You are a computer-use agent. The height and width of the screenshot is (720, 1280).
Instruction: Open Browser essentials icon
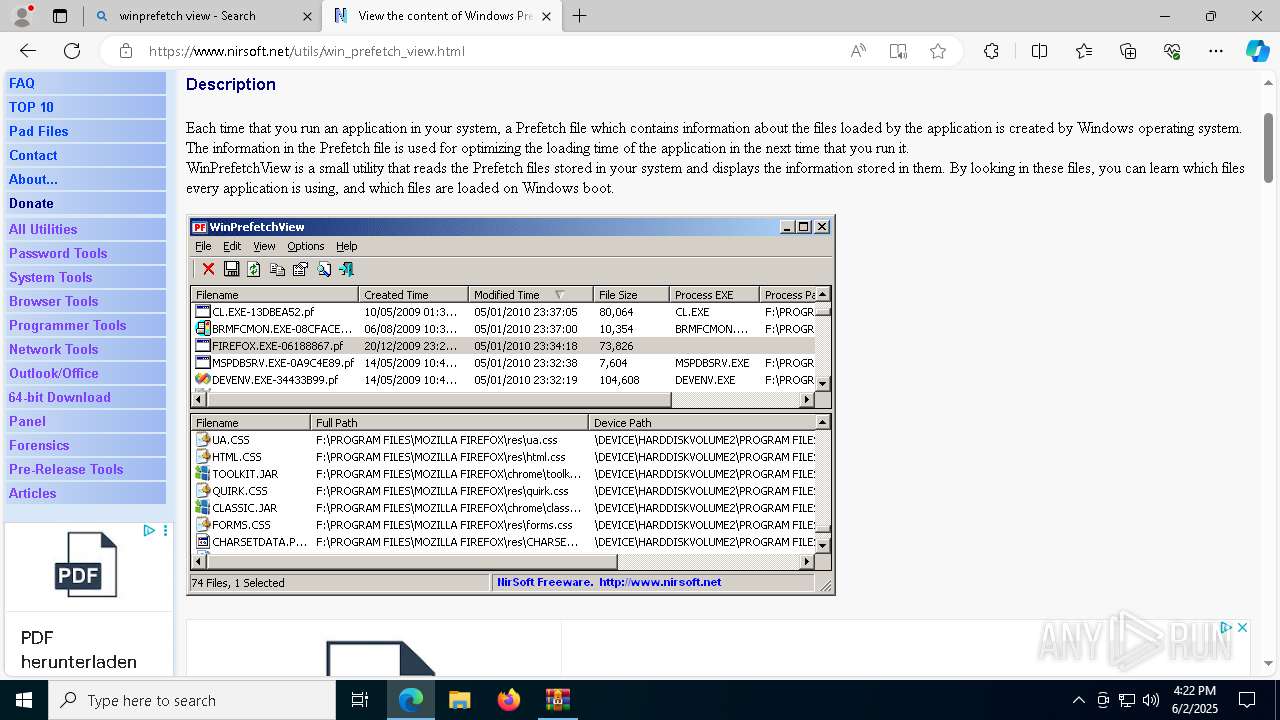pyautogui.click(x=1172, y=51)
